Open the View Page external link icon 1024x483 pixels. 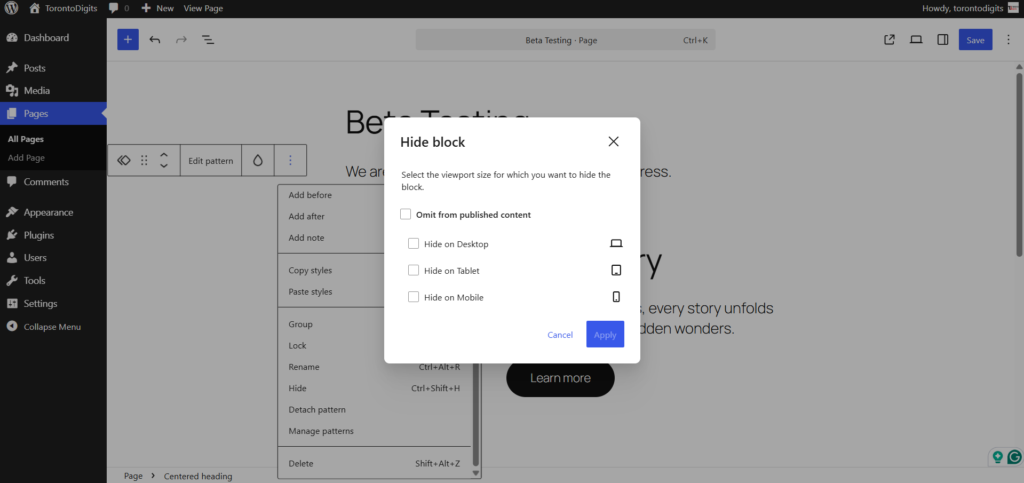pyautogui.click(x=889, y=40)
